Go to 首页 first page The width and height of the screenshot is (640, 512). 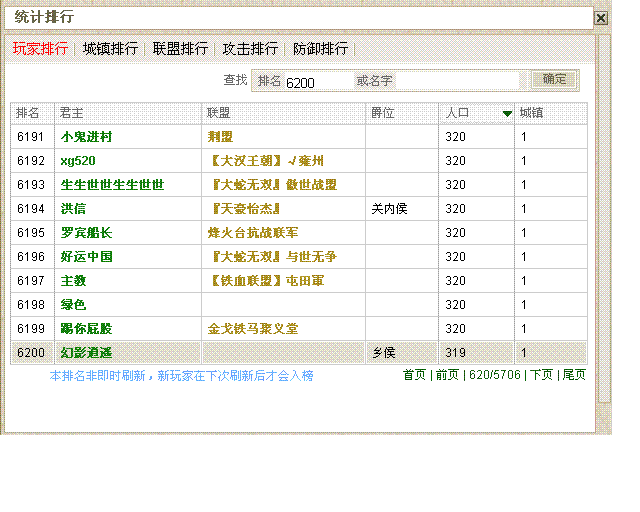tap(414, 375)
